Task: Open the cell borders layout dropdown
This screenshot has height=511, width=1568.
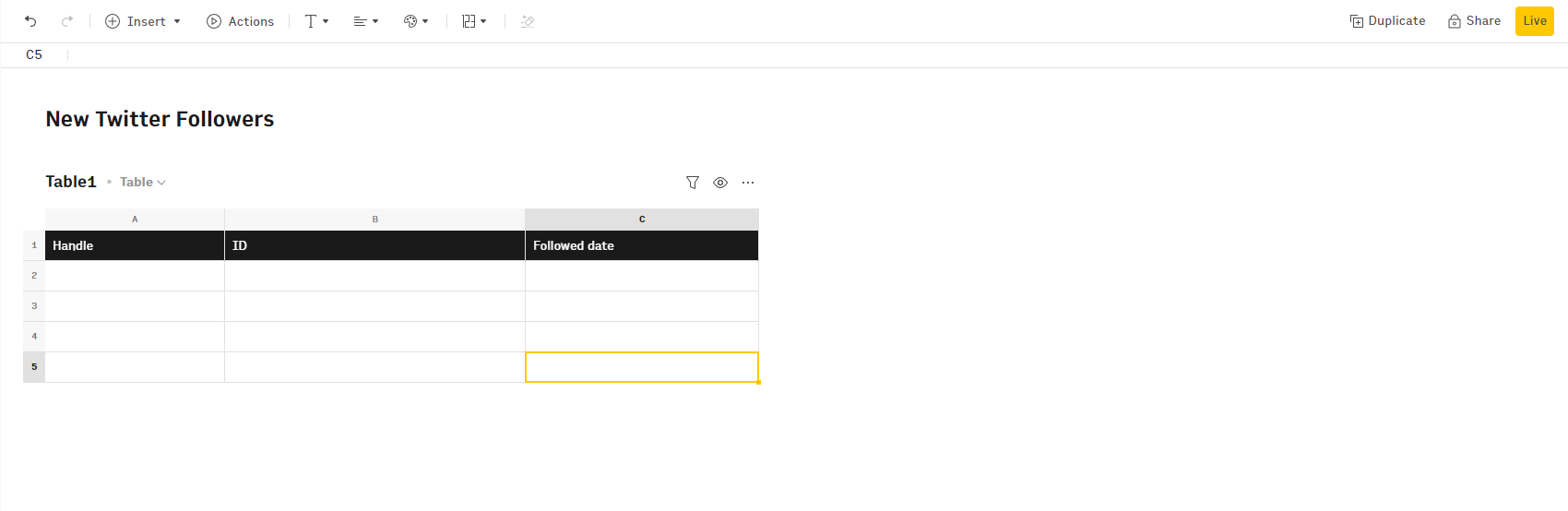Action: click(474, 21)
